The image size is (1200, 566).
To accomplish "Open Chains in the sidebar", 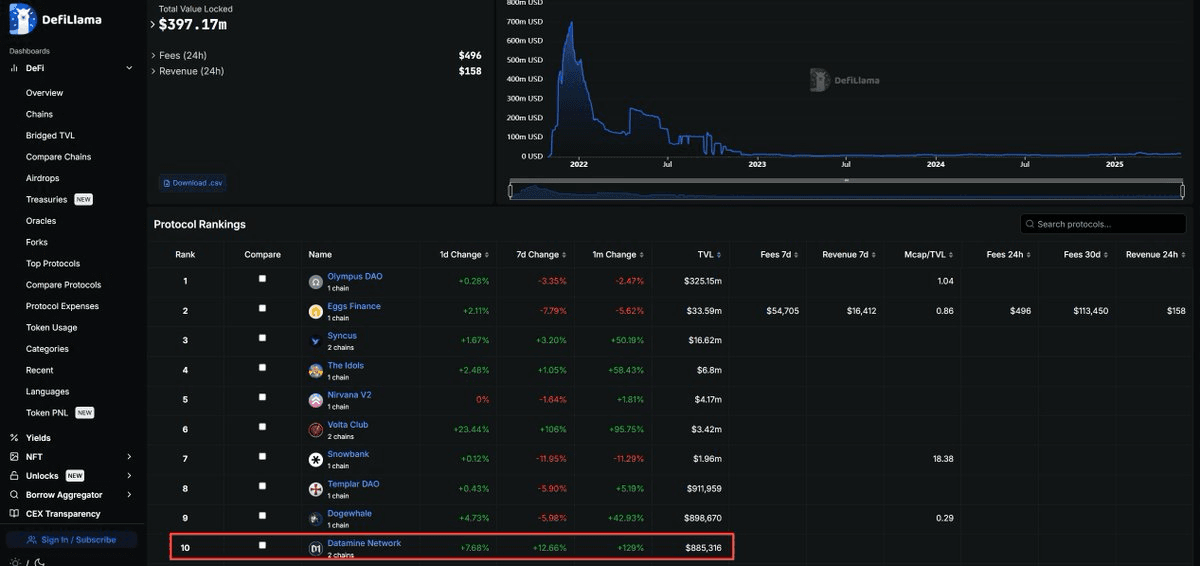I will click(39, 114).
